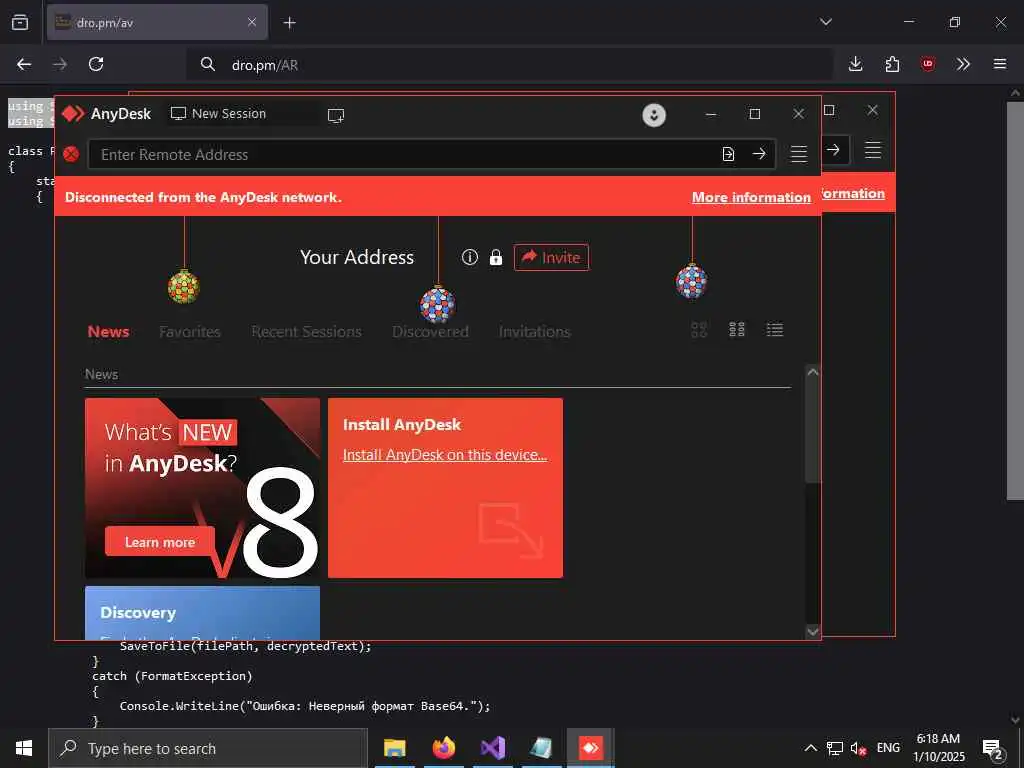Click AnyDesk news scrollbar down arrow
Screen dimensions: 1024x768
point(812,631)
